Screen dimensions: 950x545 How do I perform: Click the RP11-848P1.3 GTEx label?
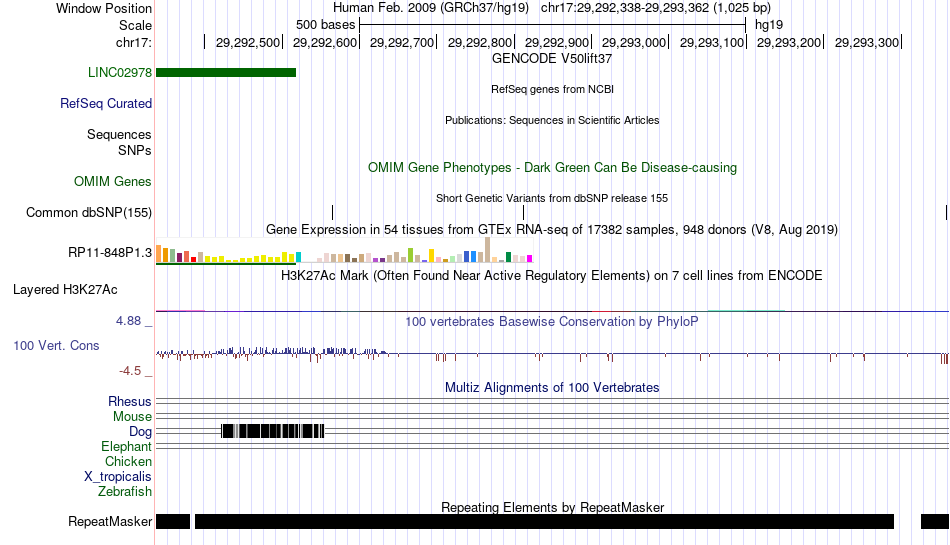pos(110,253)
